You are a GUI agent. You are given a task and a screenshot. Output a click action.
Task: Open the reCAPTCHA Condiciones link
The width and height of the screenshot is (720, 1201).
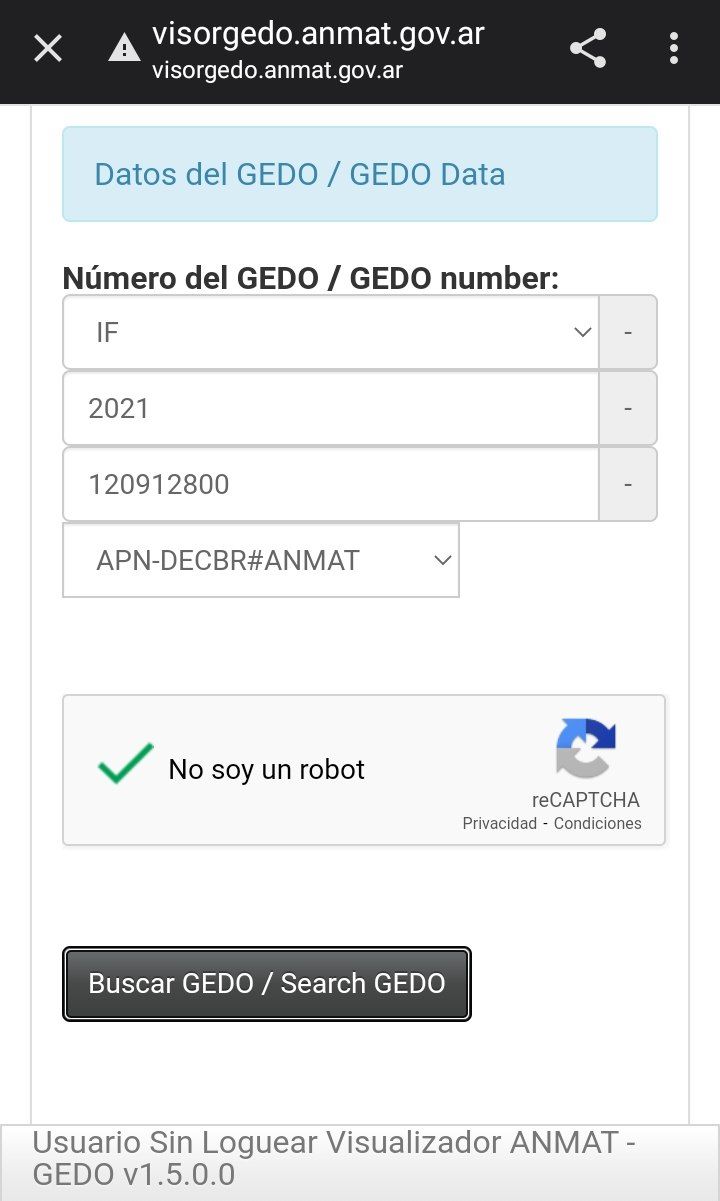coord(598,824)
